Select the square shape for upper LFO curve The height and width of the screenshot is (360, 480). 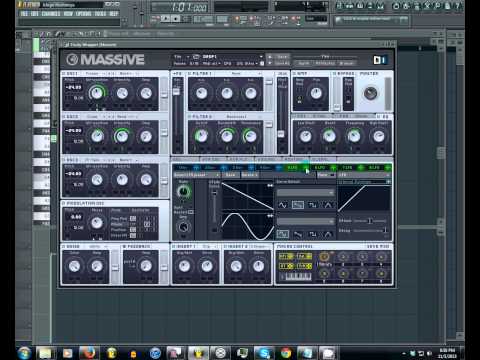point(313,205)
